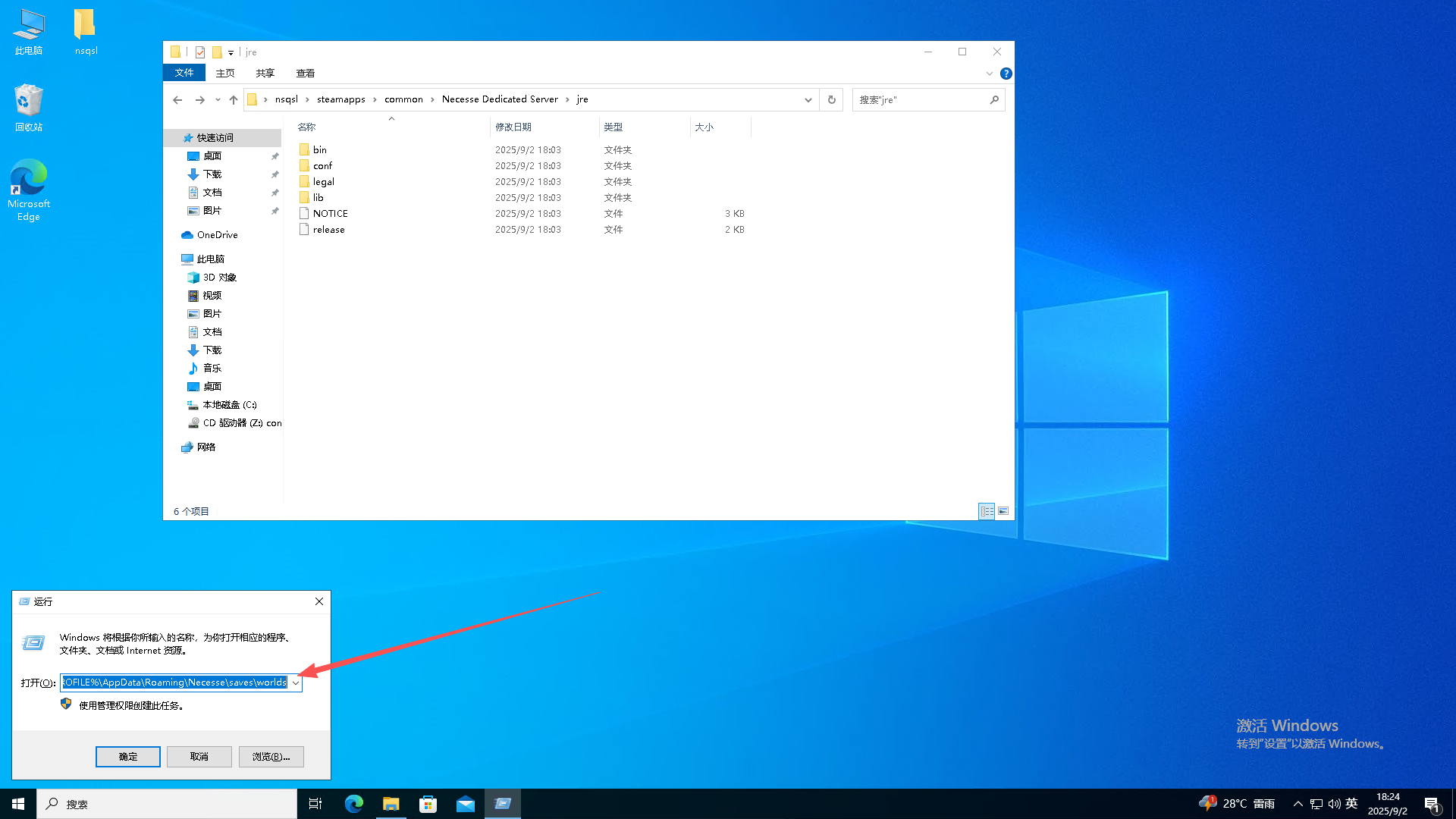Screen dimensions: 1456x819
Task: Open Mail app from taskbar
Action: (x=466, y=804)
